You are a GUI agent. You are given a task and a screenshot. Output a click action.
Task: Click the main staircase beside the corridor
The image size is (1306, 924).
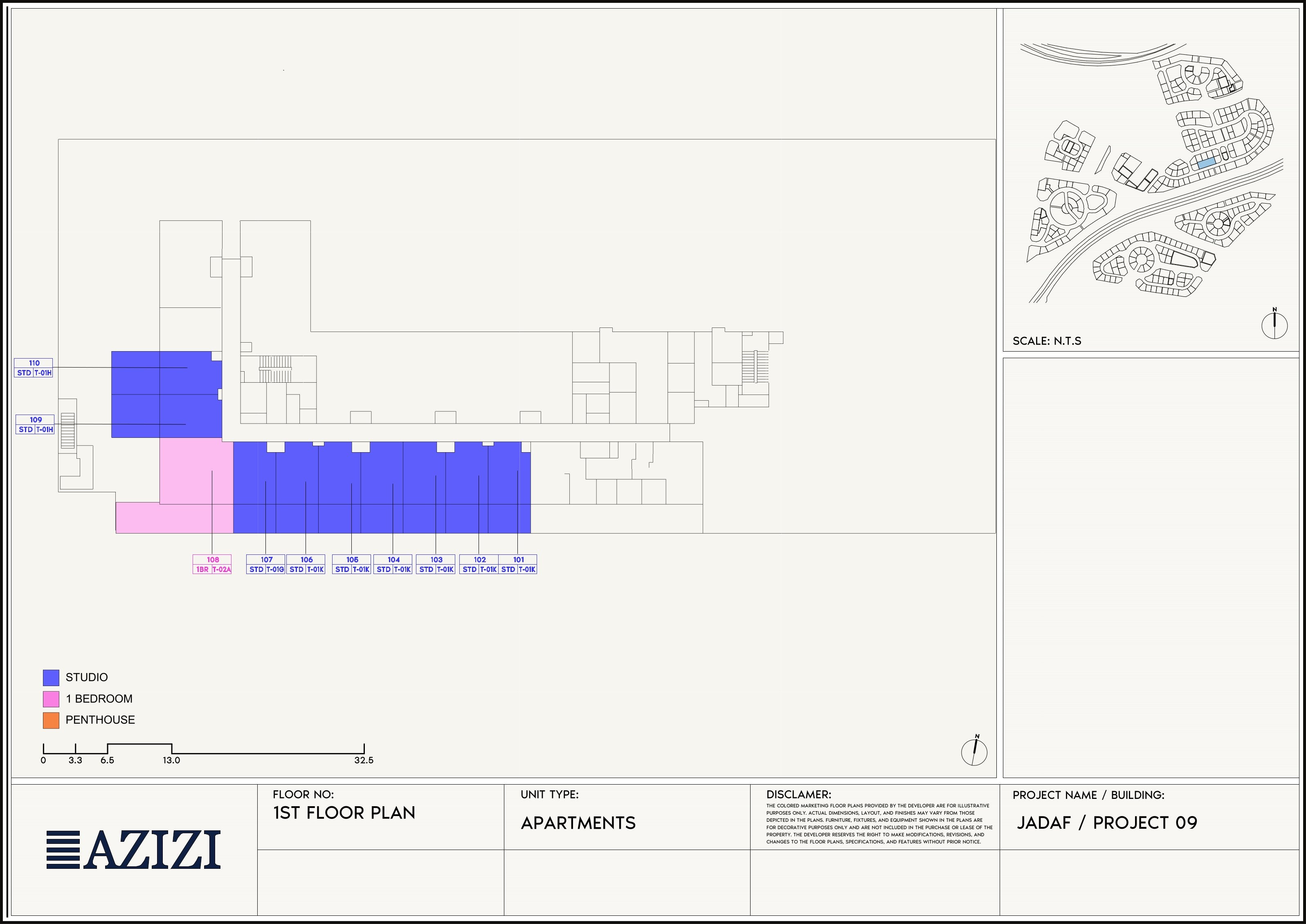click(x=275, y=369)
